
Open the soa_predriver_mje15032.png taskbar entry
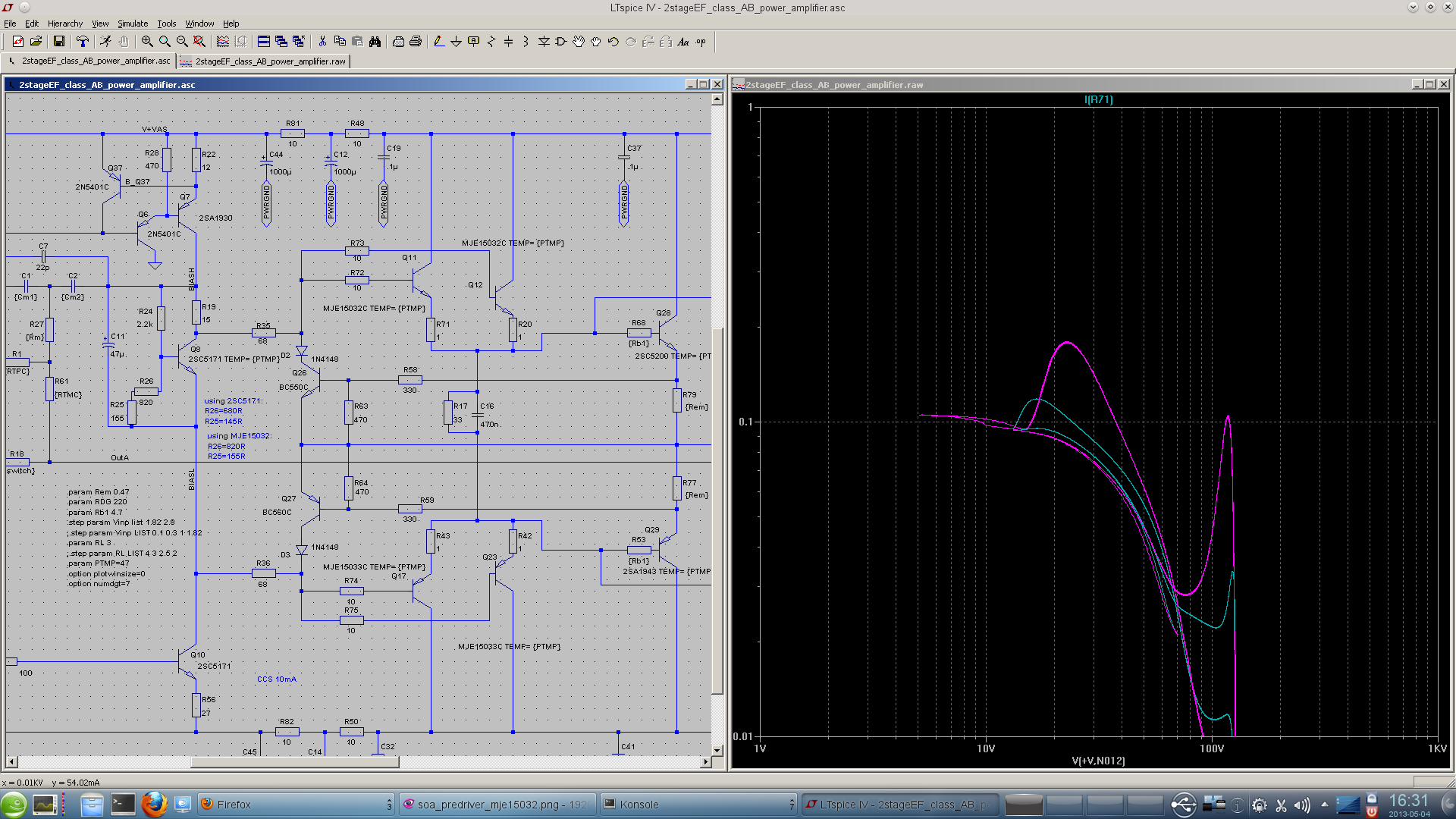(x=497, y=805)
